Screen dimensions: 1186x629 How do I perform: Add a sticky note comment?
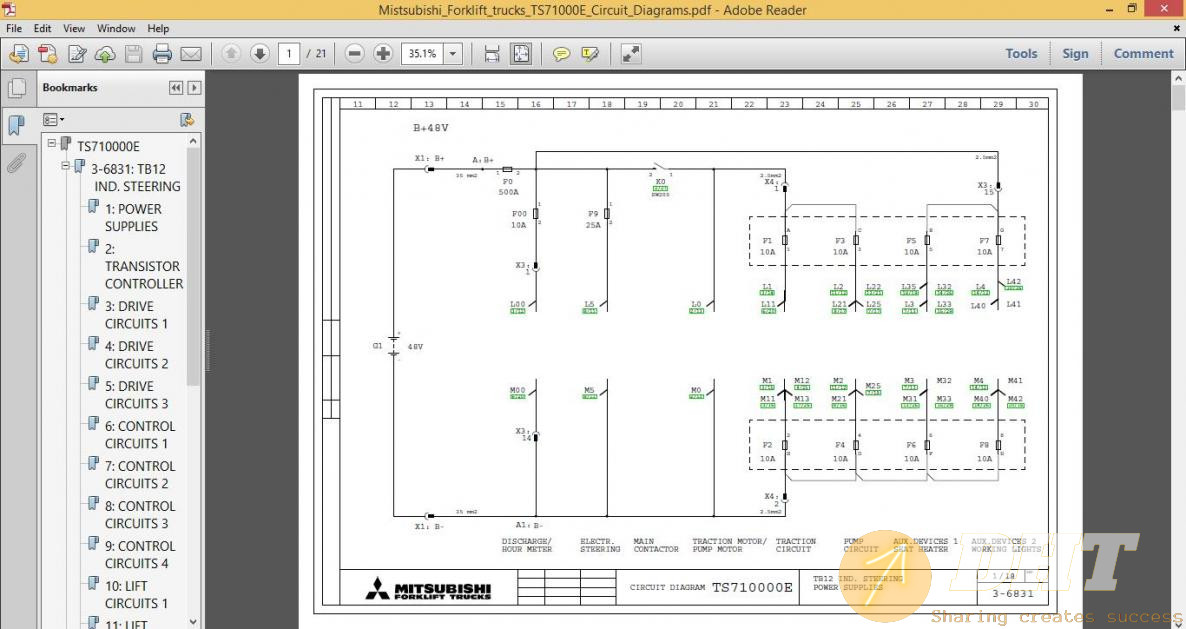[x=561, y=54]
